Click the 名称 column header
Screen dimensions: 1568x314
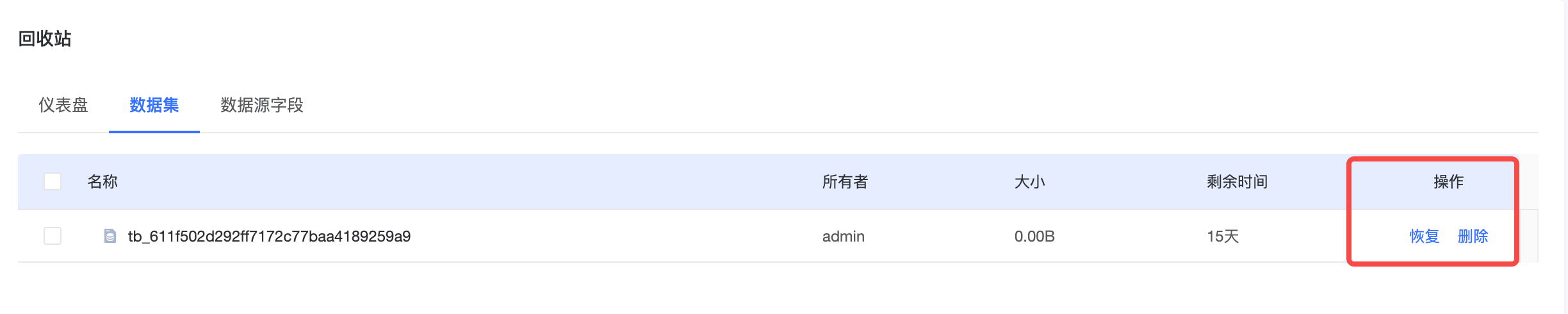(102, 182)
